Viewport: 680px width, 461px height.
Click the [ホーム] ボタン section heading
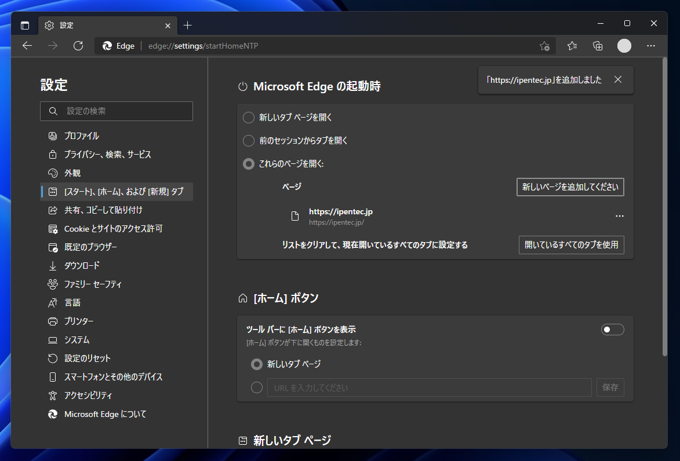[x=286, y=298]
